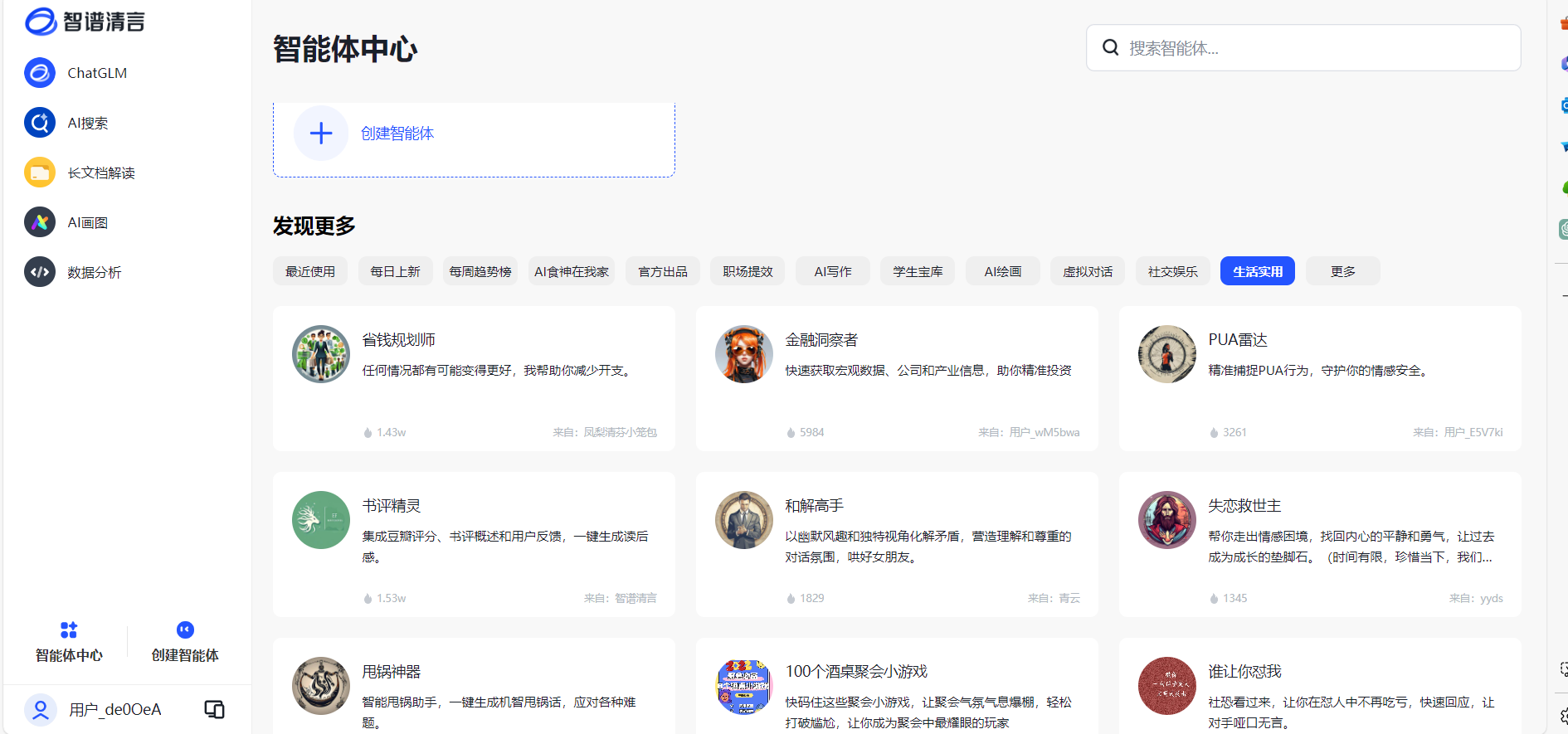Click the 来自: 凤梨清芬小笼包 author text
The height and width of the screenshot is (734, 1568).
[x=605, y=432]
